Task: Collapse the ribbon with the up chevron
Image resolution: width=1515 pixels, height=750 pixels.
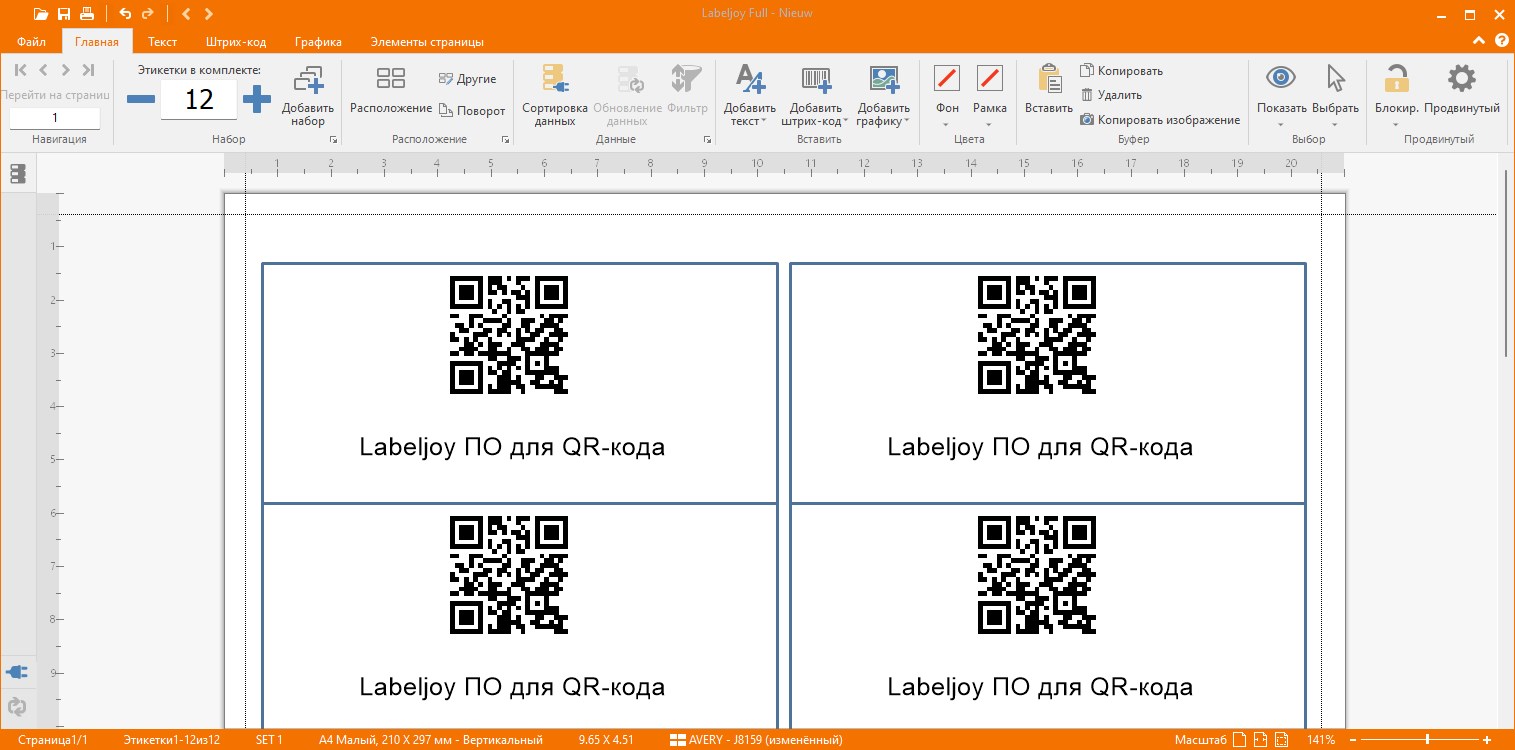Action: point(1479,41)
